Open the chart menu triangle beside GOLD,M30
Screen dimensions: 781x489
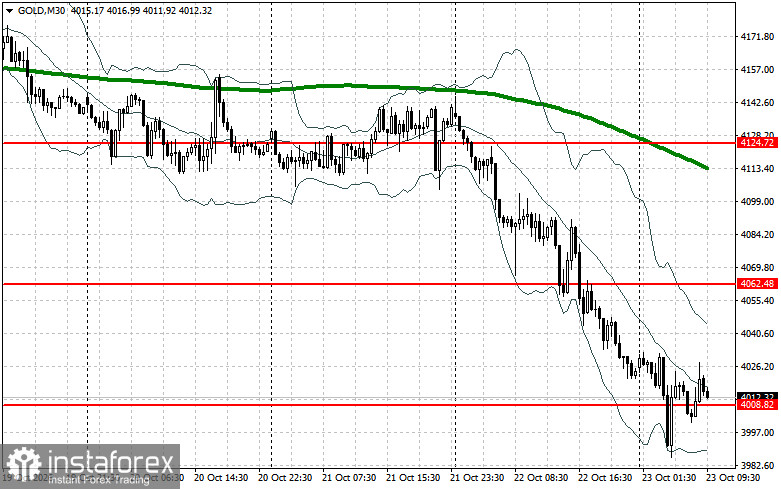coord(9,10)
